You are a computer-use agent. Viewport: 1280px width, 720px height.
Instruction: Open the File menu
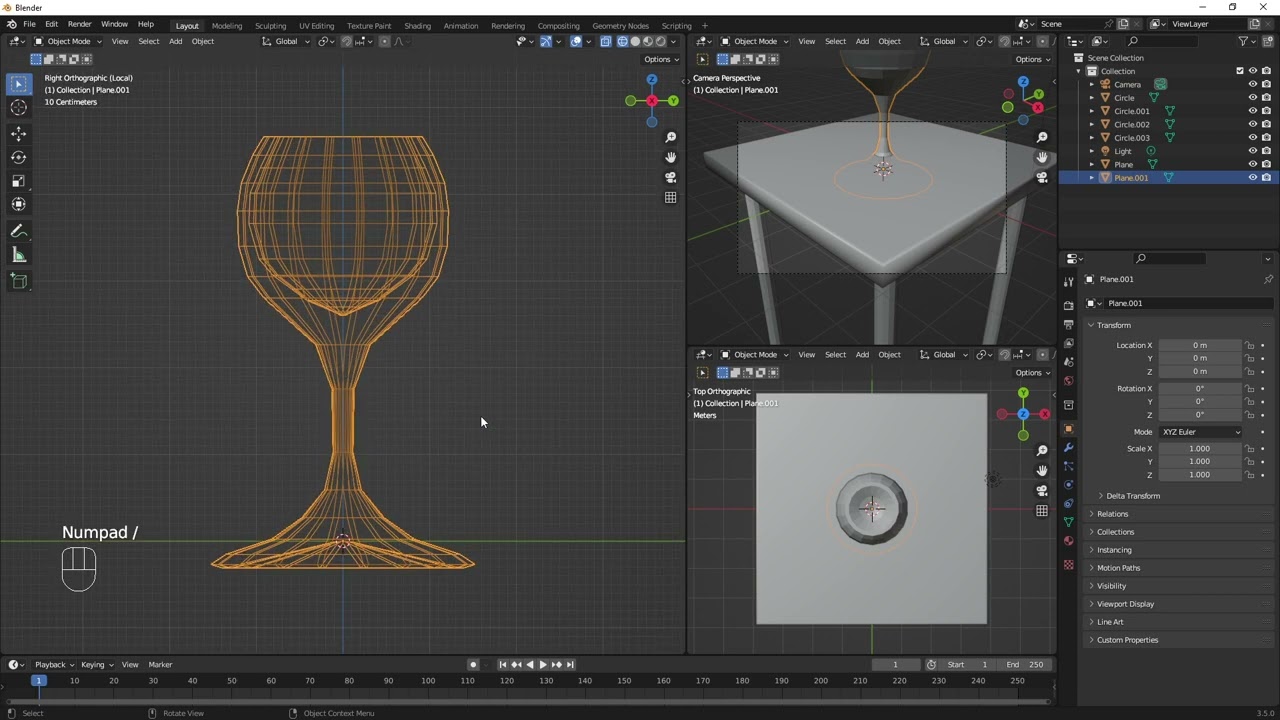pyautogui.click(x=30, y=25)
